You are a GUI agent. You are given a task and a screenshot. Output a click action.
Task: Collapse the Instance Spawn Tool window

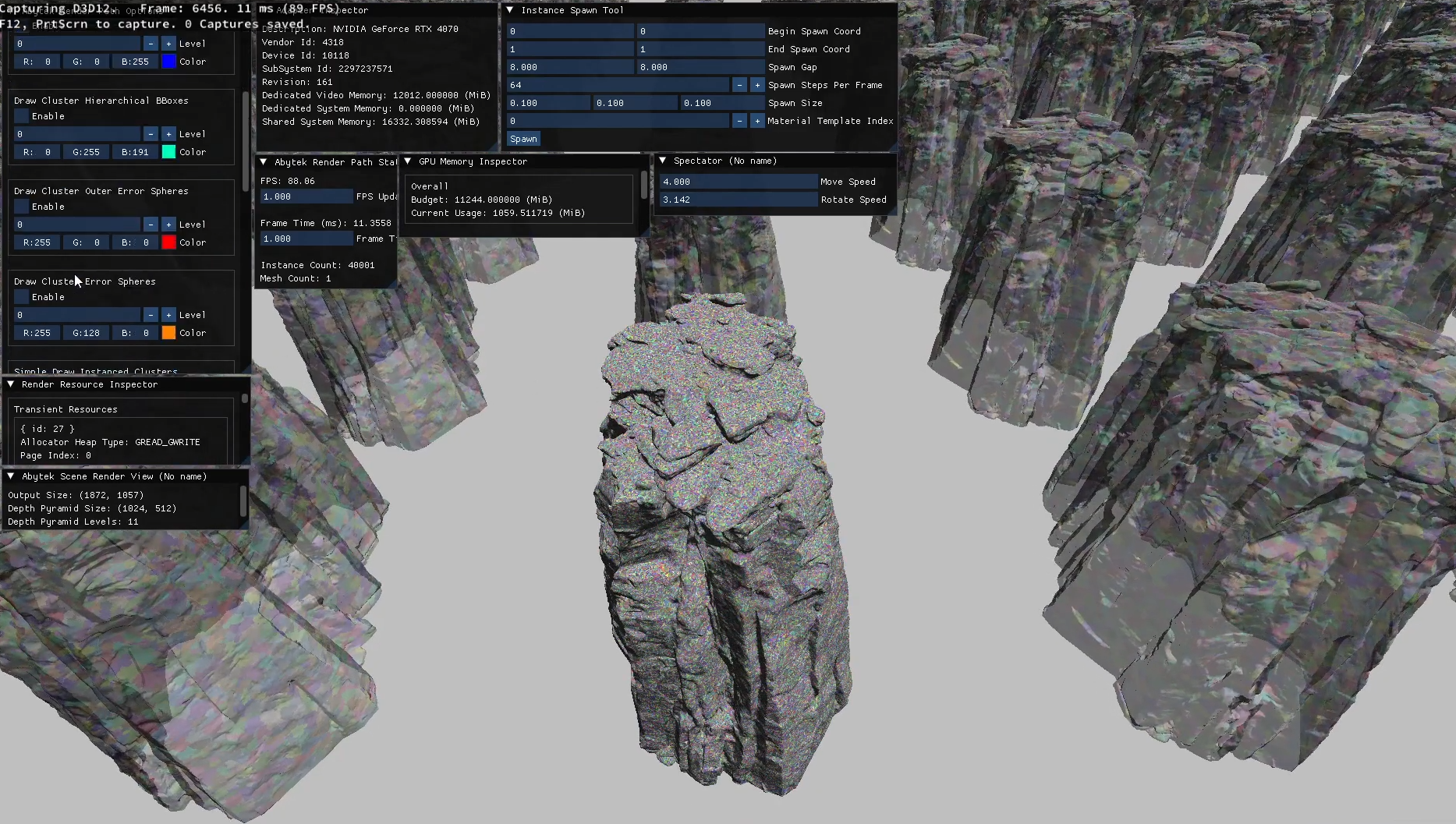510,10
